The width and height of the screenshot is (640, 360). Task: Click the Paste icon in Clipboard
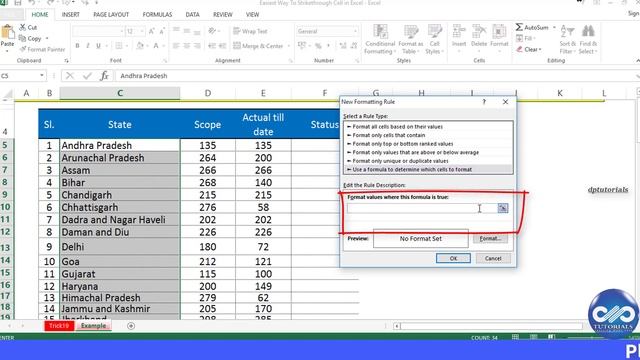(x=7, y=32)
